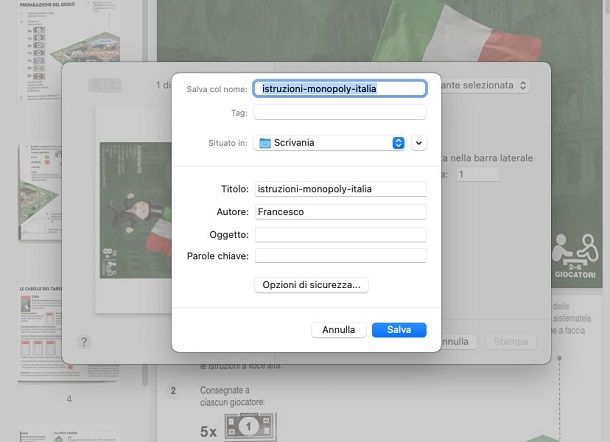Click the print preview page image
The width and height of the screenshot is (610, 442).
135,210
